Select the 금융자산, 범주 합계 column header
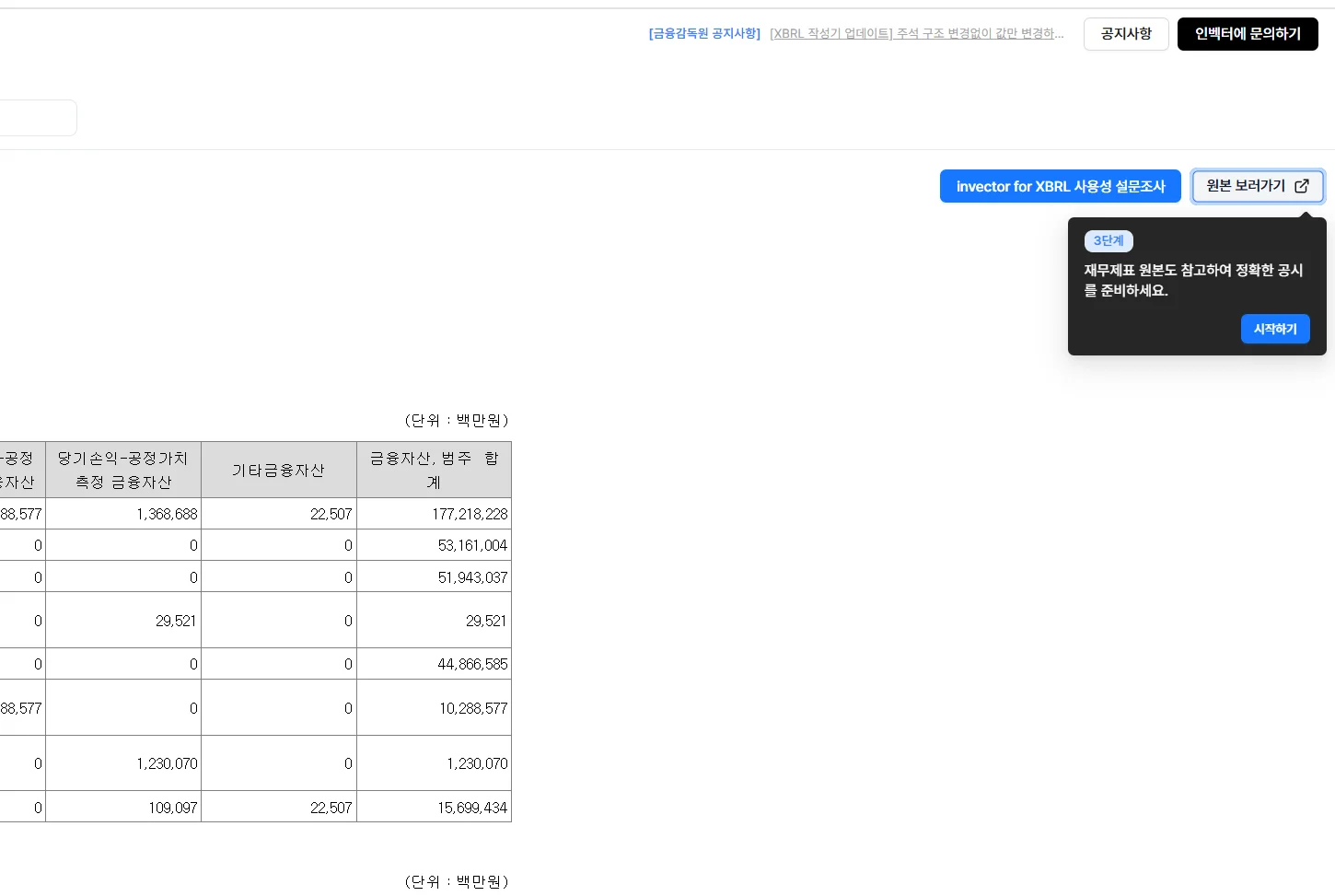 point(433,469)
